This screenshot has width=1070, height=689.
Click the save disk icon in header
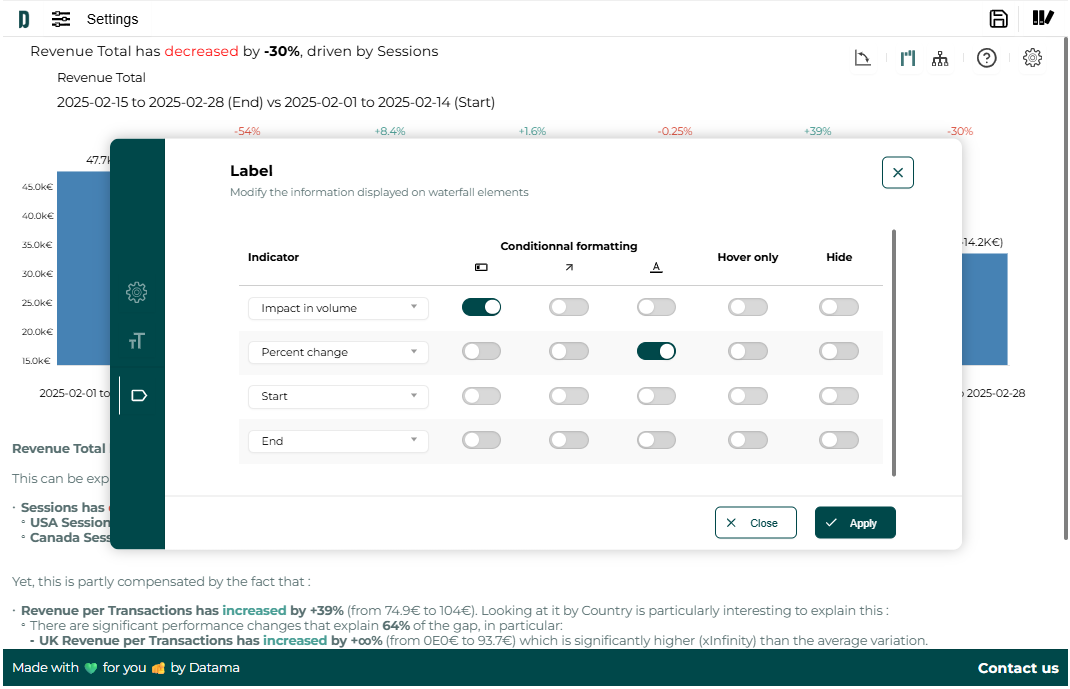click(x=998, y=19)
